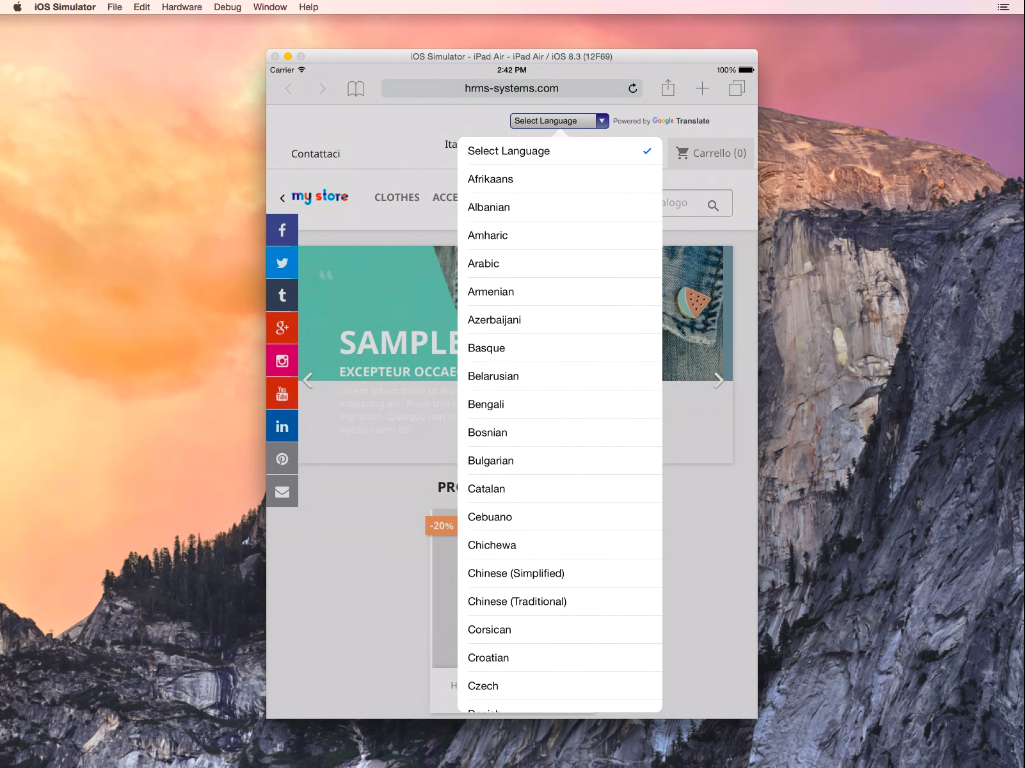
Task: Open the Select Language dropdown
Action: point(560,121)
